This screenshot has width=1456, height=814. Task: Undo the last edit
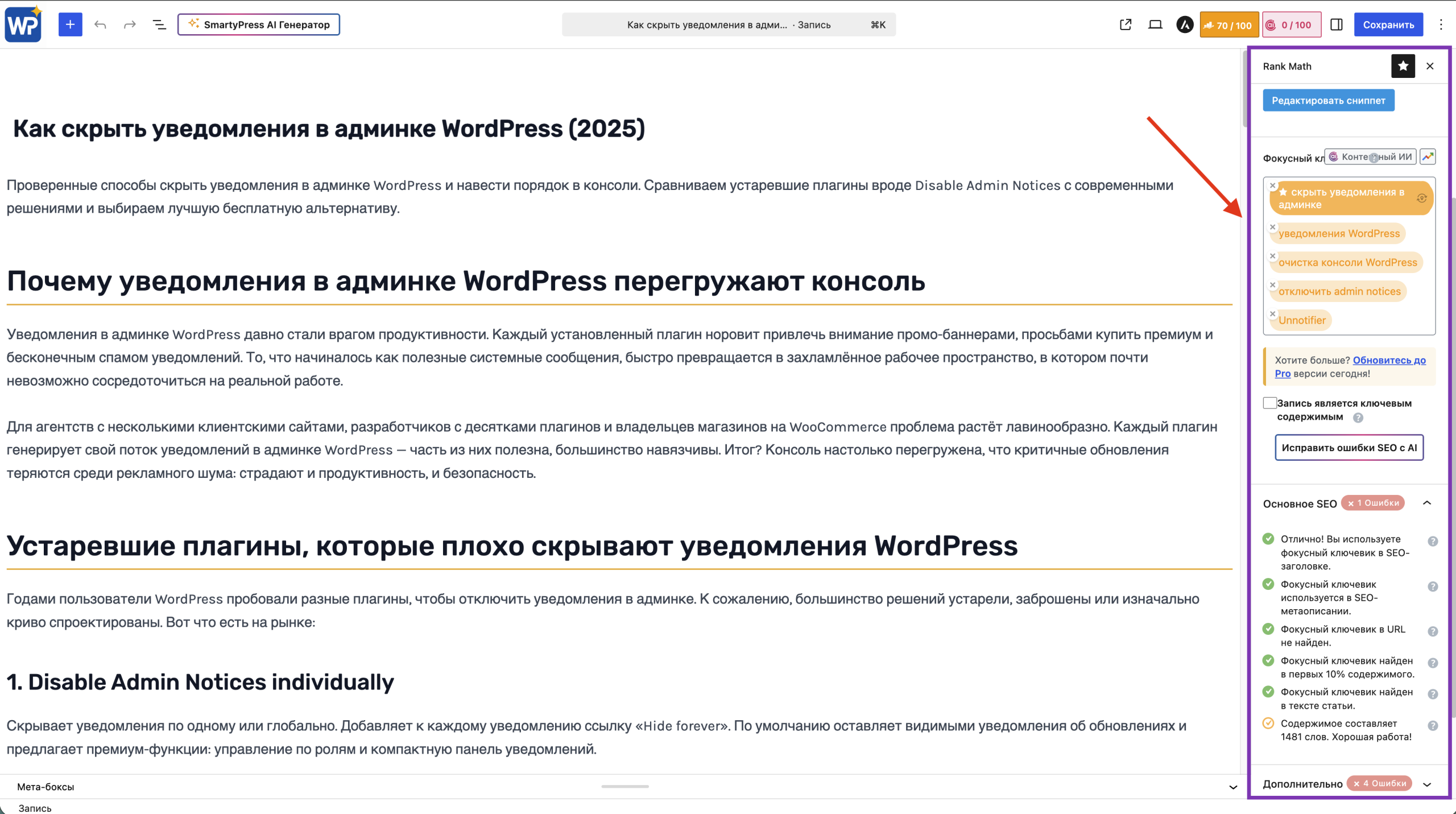pyautogui.click(x=100, y=24)
